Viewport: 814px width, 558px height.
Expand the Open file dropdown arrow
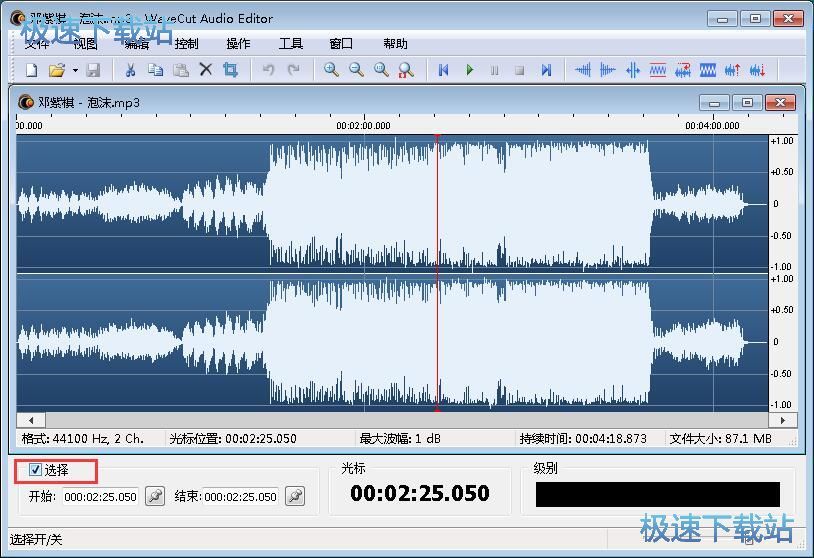75,70
